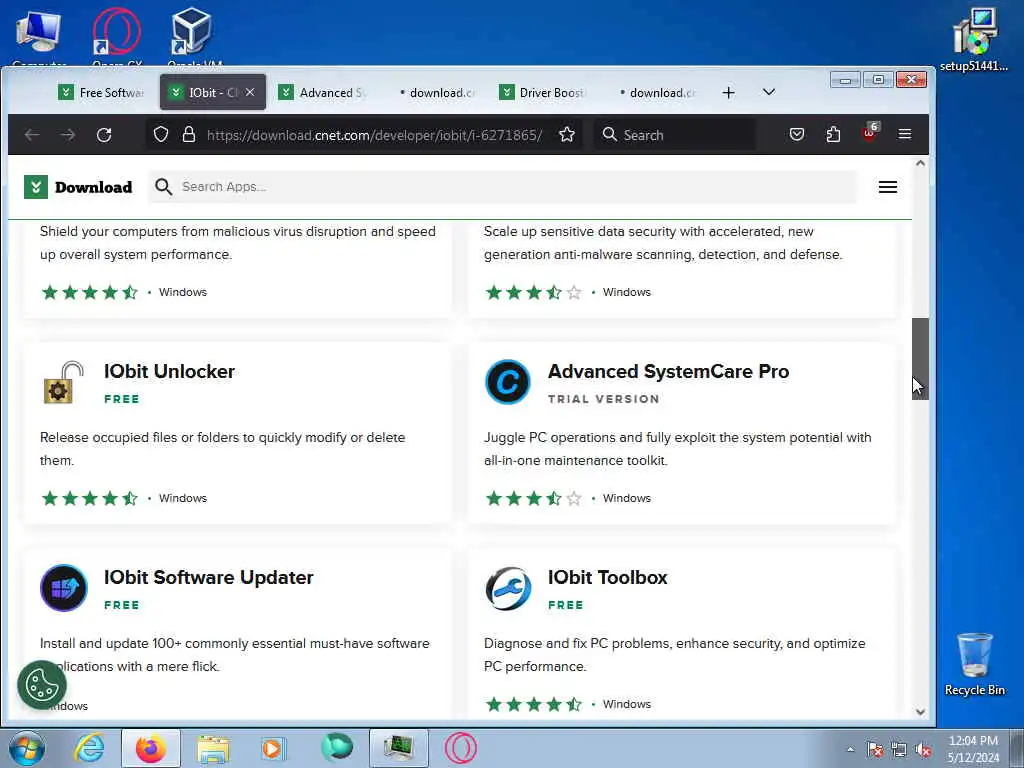Viewport: 1024px width, 768px height.
Task: Show hidden system tray icons
Action: 850,750
